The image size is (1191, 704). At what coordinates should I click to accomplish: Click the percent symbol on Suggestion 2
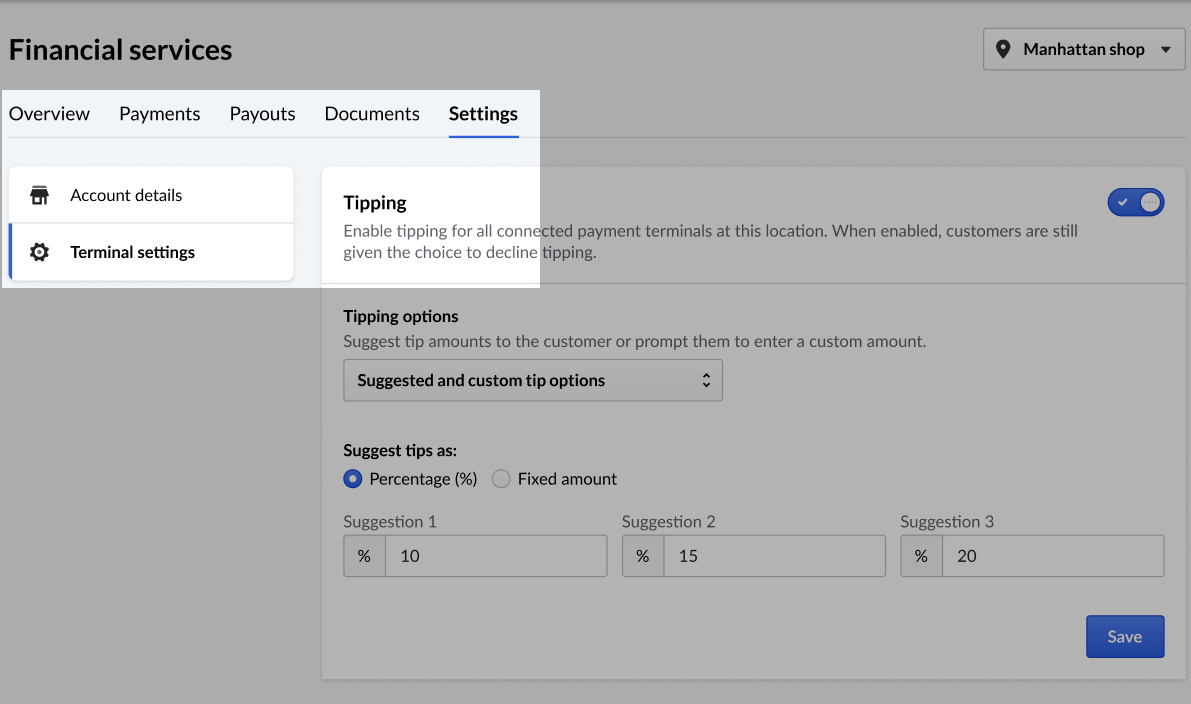tap(643, 556)
